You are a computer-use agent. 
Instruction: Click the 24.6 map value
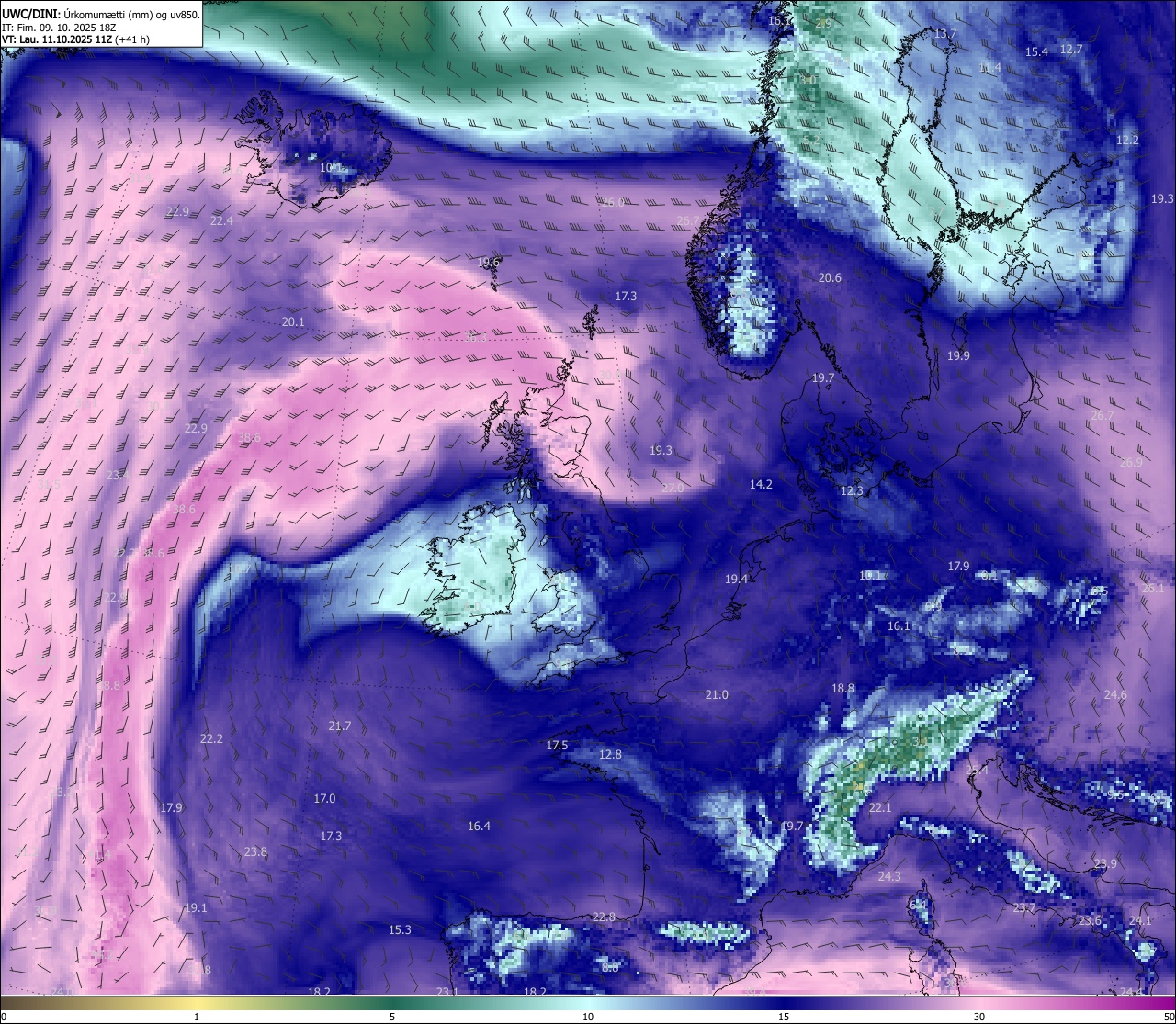(1115, 694)
